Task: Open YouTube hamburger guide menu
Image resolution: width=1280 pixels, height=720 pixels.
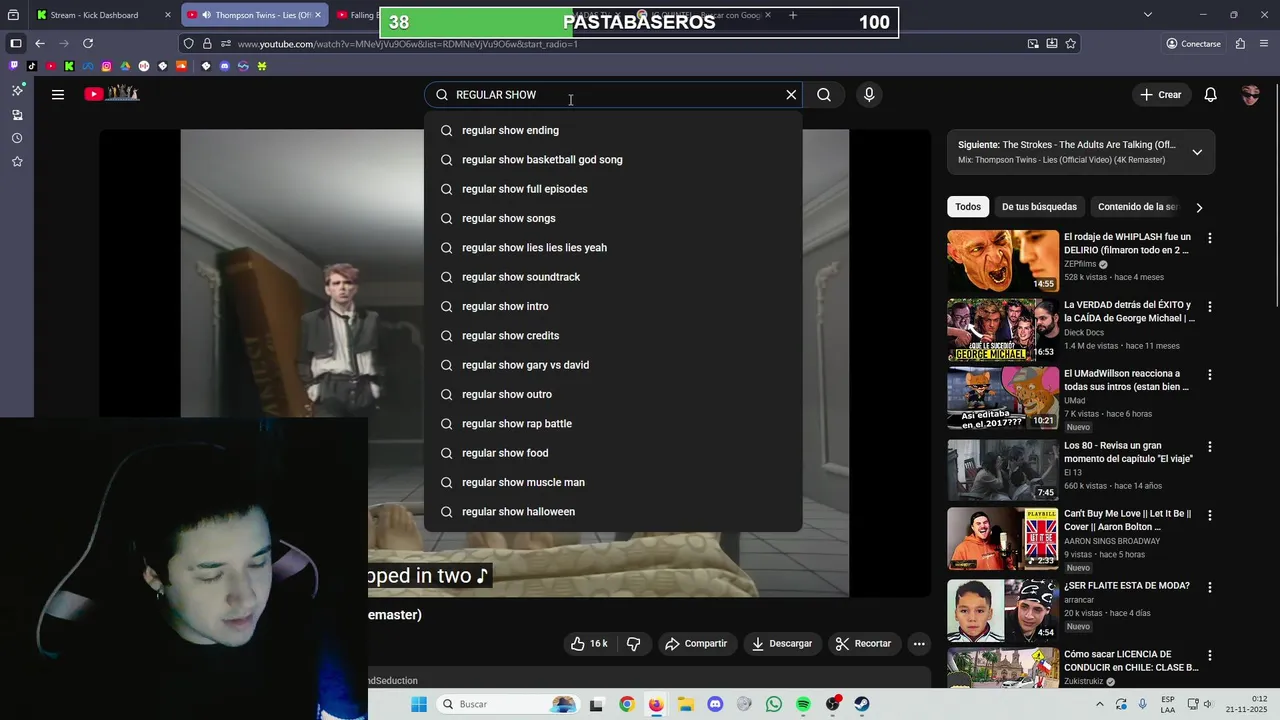Action: [58, 94]
